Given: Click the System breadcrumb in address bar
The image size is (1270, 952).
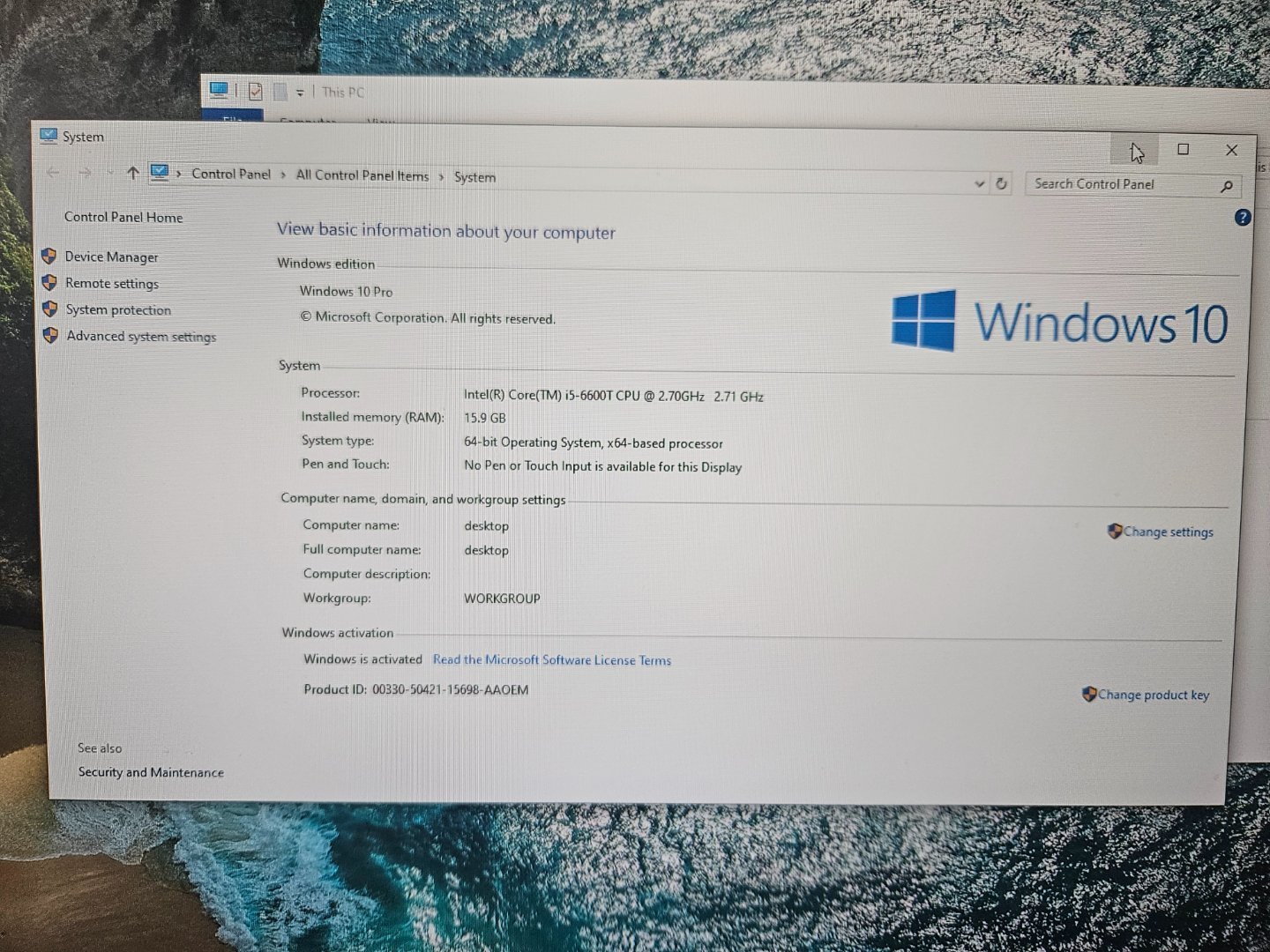Looking at the screenshot, I should (x=474, y=177).
